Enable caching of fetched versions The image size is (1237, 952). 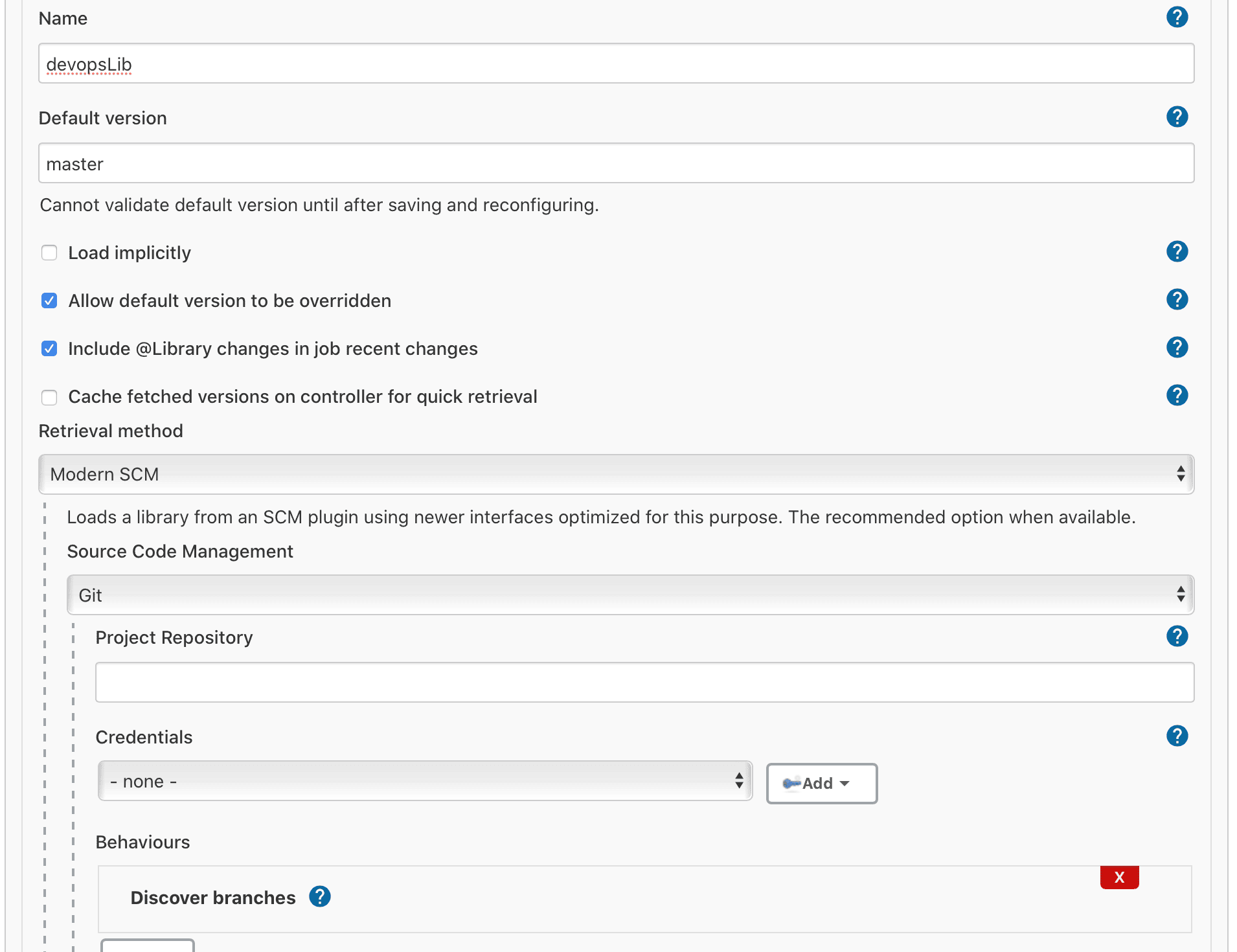tap(49, 397)
